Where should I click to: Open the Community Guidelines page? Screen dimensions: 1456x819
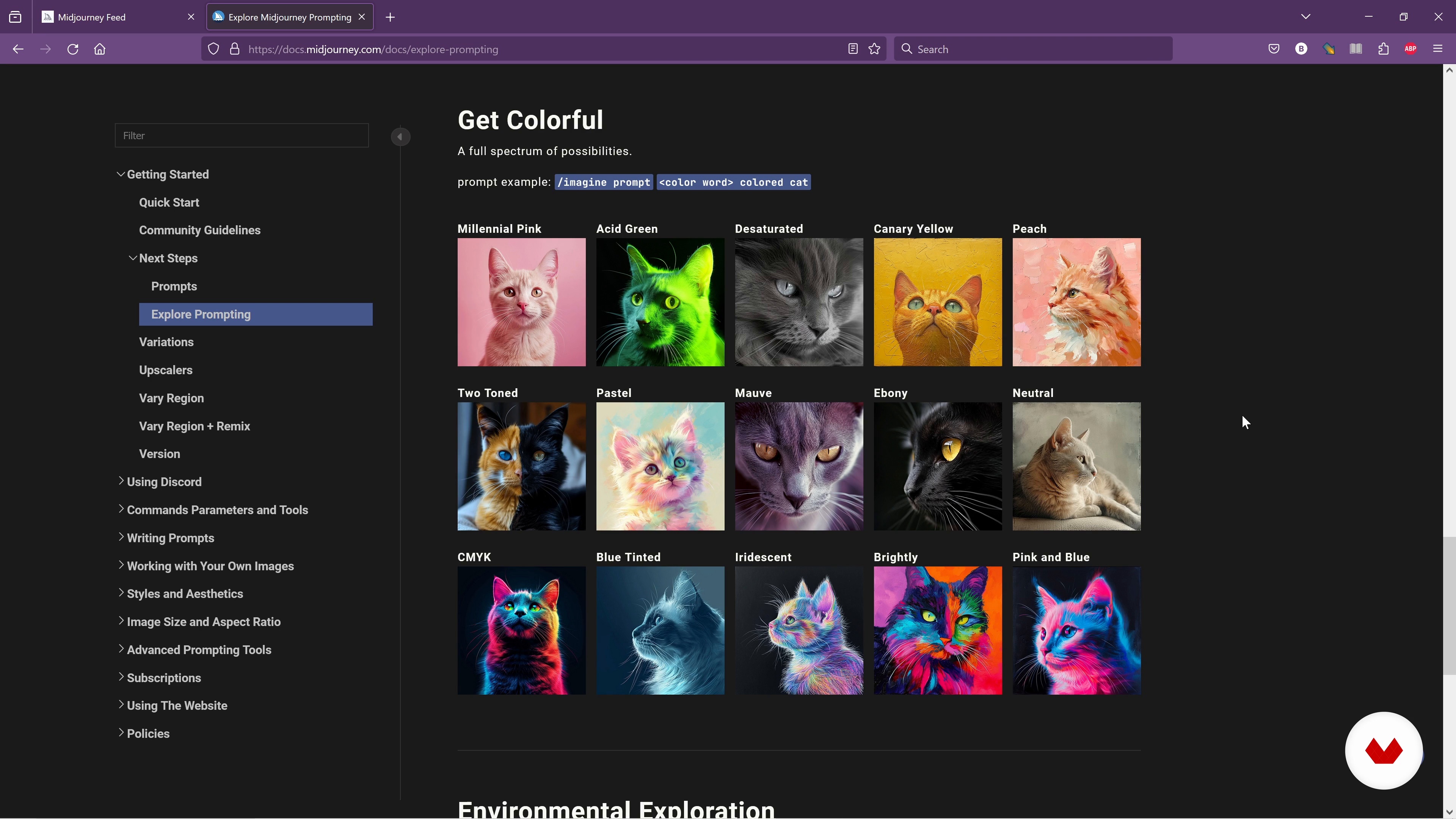(199, 230)
